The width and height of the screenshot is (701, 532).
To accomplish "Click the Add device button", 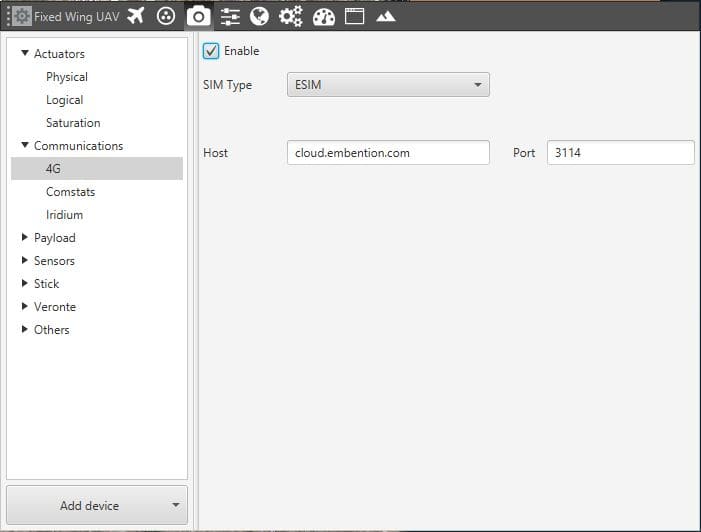I will (x=97, y=505).
